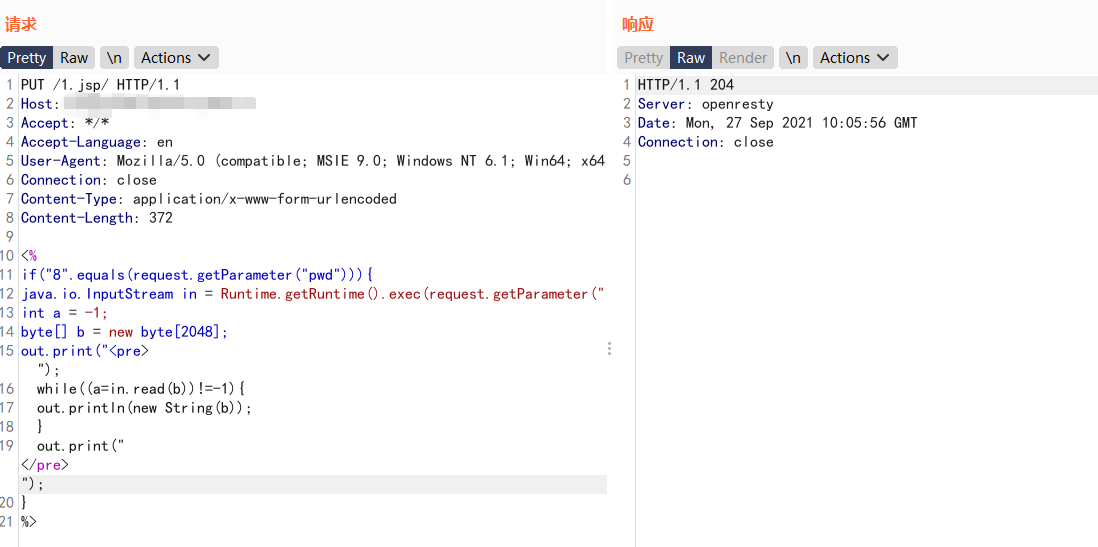Click the 响应 panel title
Viewport: 1098px width, 547px height.
pos(638,25)
